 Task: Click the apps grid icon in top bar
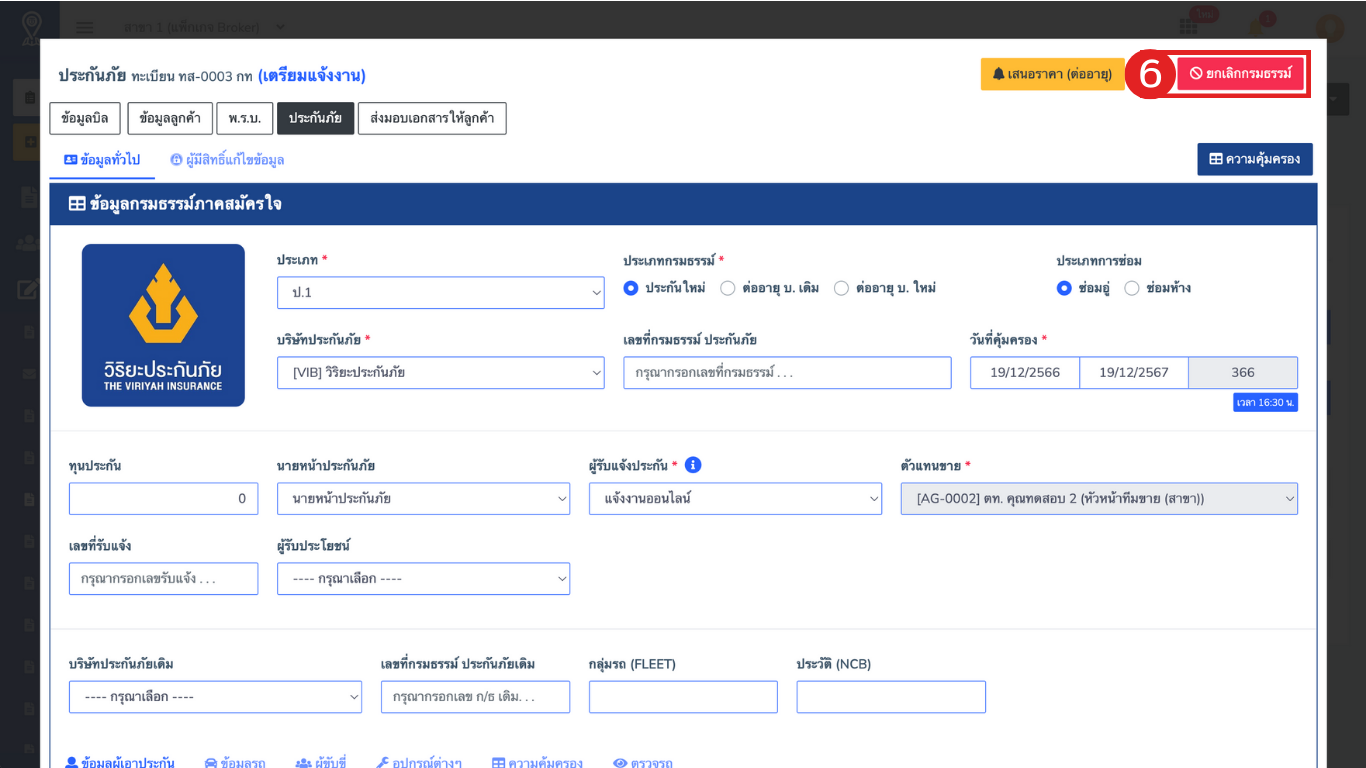[x=1189, y=27]
